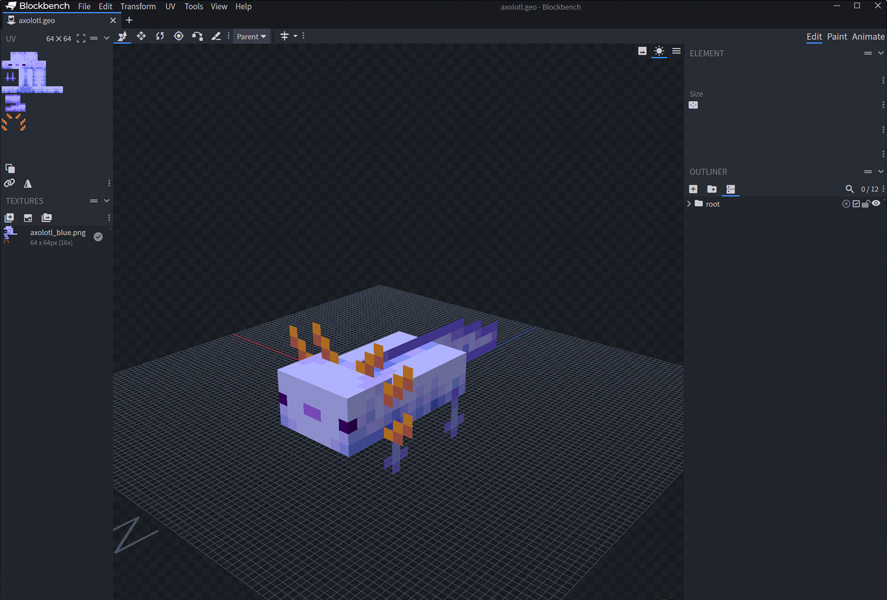
Task: Toggle viewport shading (sun icon)
Action: (x=659, y=51)
